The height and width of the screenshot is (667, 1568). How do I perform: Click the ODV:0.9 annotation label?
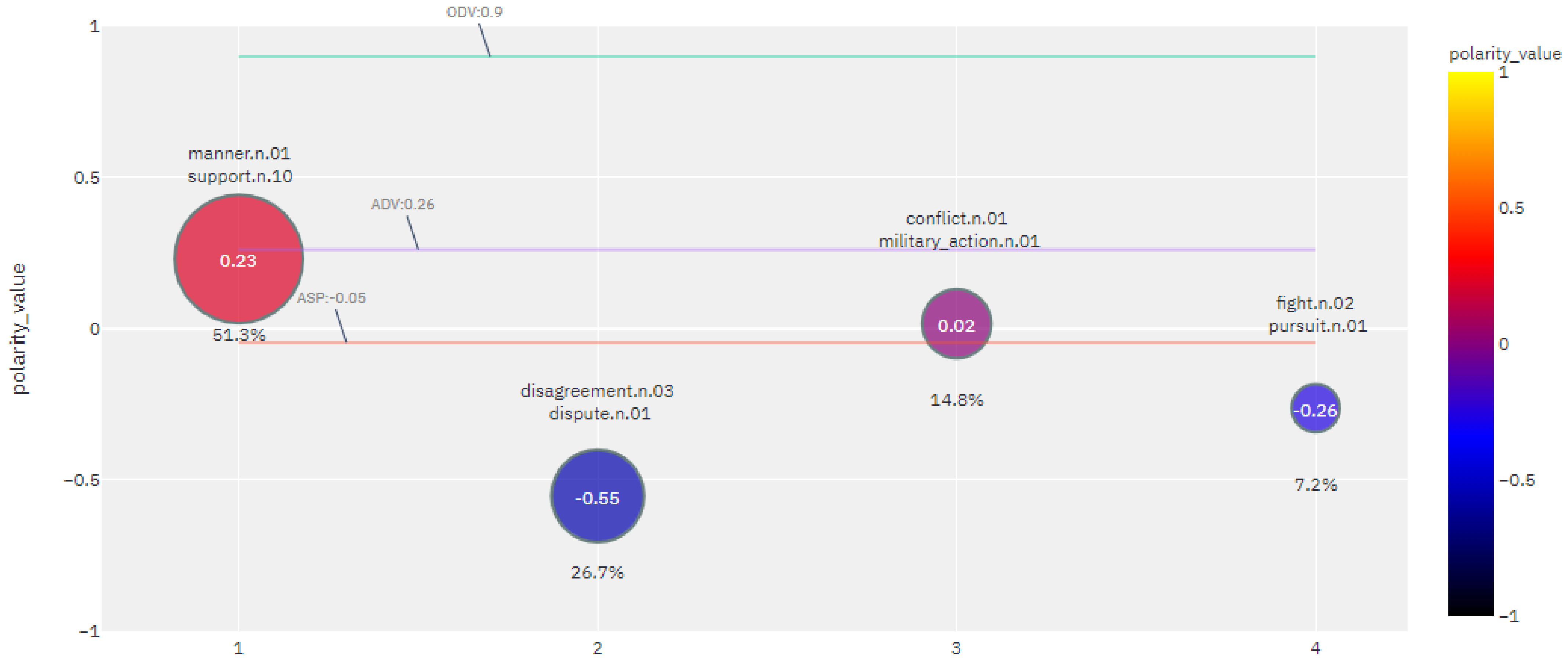[x=474, y=12]
